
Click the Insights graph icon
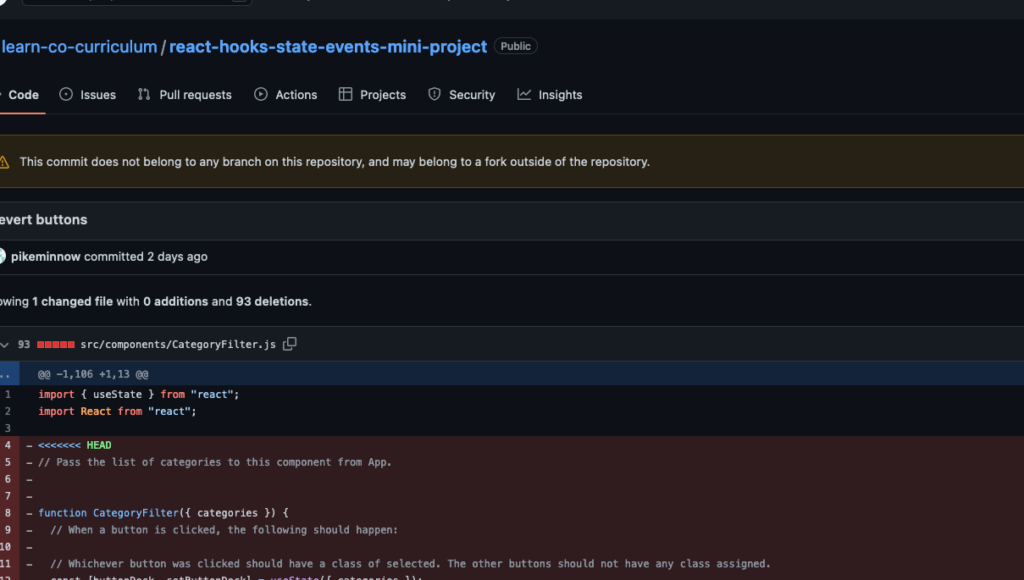tap(524, 94)
